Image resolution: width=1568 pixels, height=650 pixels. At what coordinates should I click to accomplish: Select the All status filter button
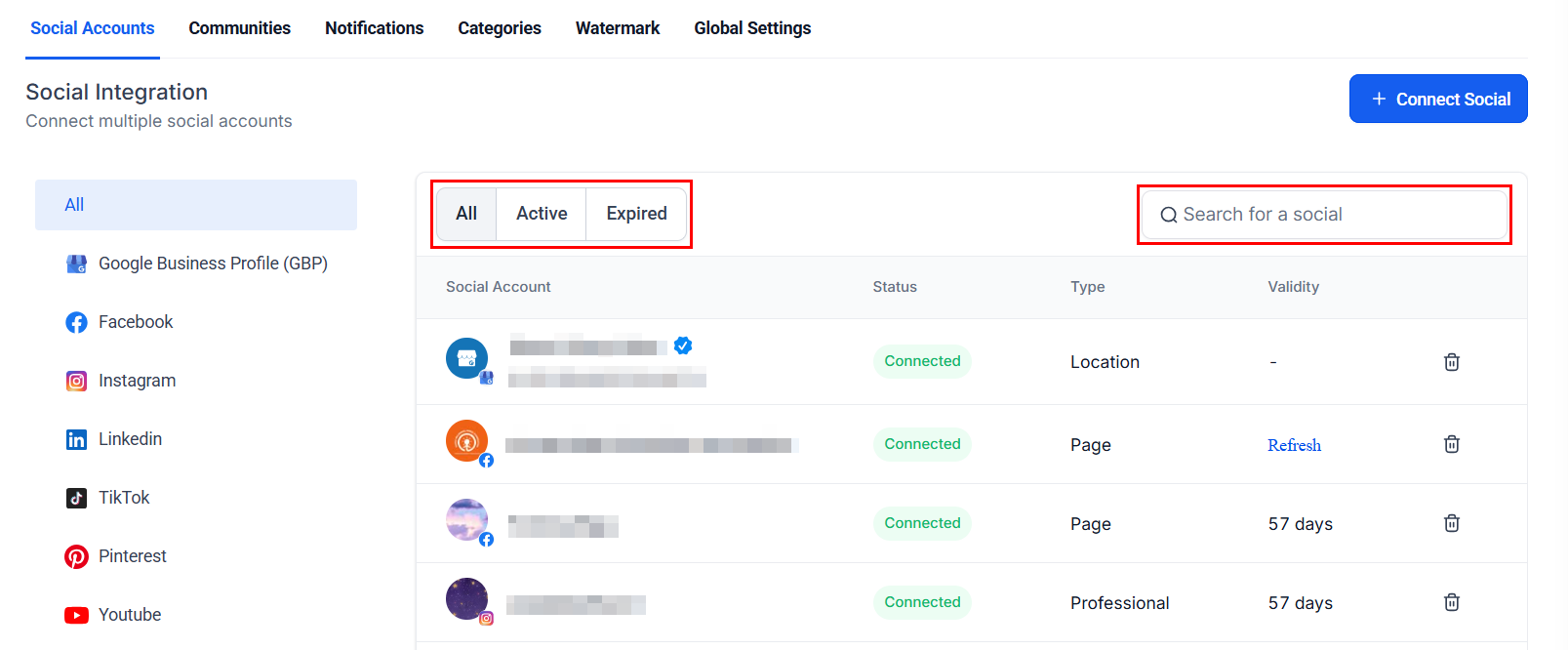pyautogui.click(x=466, y=214)
